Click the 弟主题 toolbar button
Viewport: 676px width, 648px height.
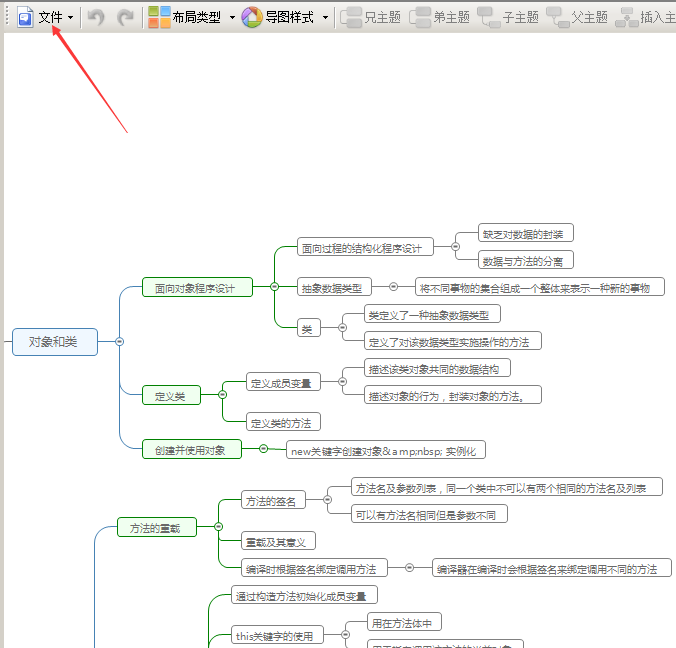point(440,17)
